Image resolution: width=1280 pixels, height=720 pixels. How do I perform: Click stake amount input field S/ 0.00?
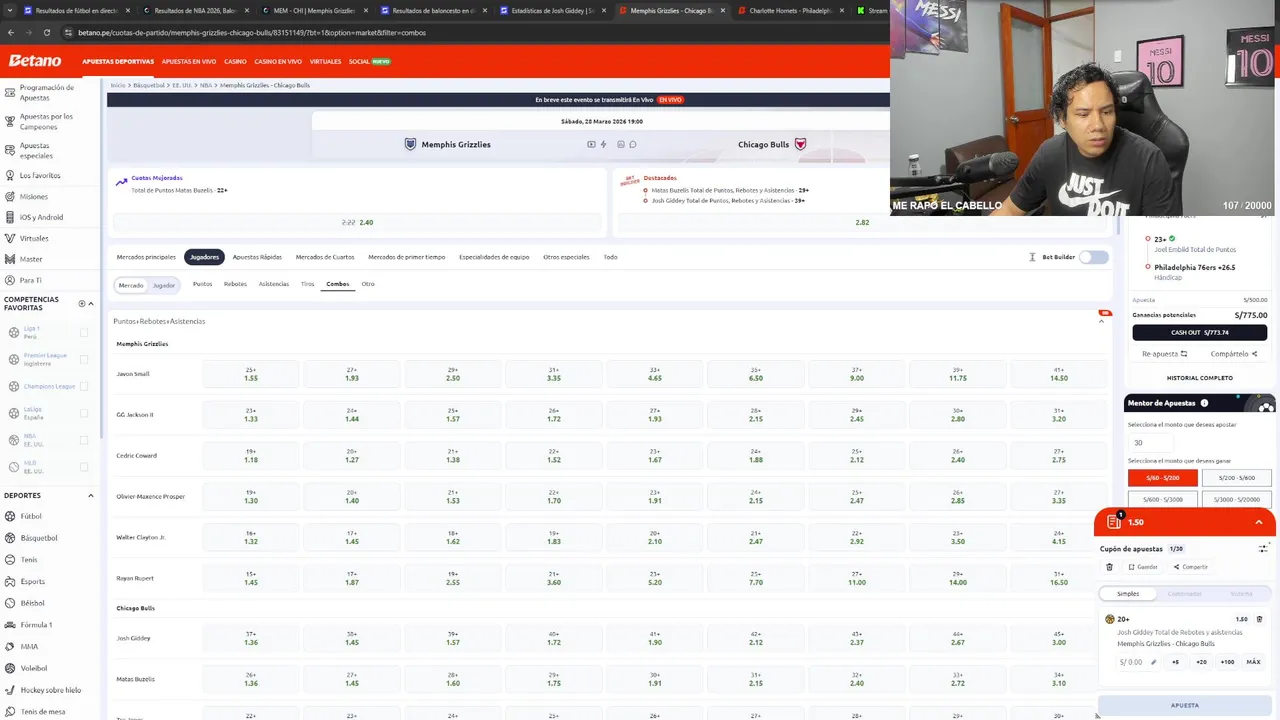click(x=1138, y=662)
